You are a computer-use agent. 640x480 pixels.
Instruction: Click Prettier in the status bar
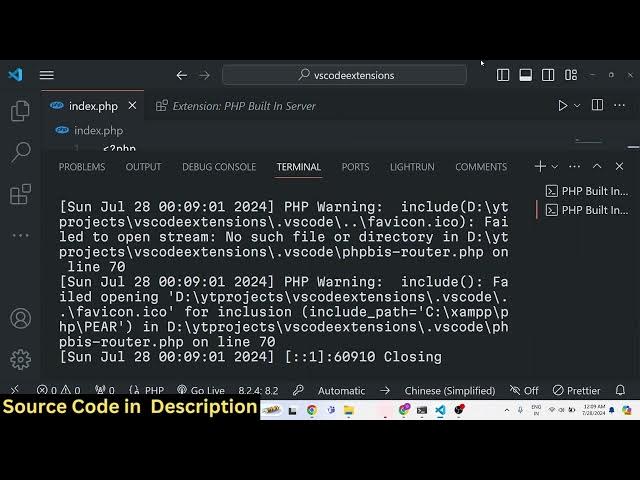576,391
